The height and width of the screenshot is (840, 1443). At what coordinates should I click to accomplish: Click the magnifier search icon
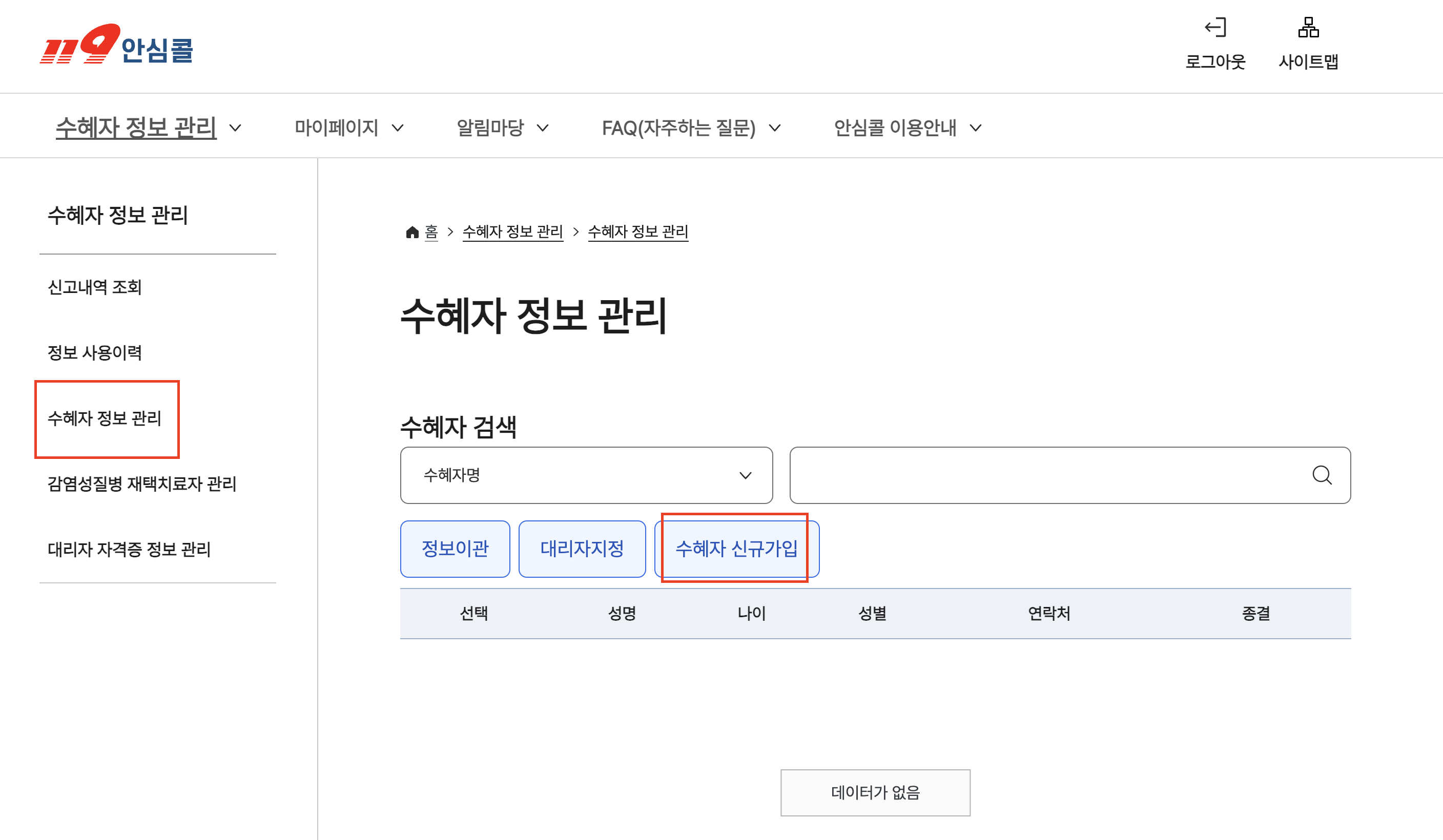coord(1322,475)
